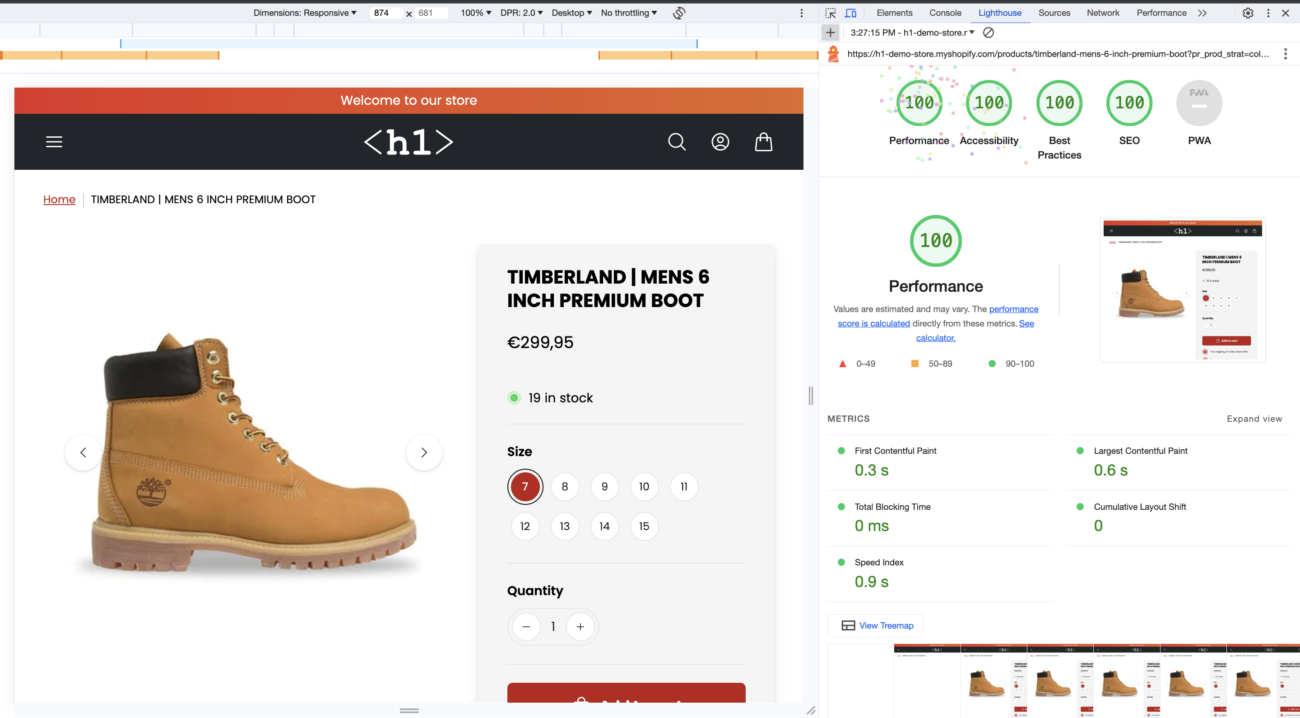Open Lighthouse report tools menu

pos(1286,54)
